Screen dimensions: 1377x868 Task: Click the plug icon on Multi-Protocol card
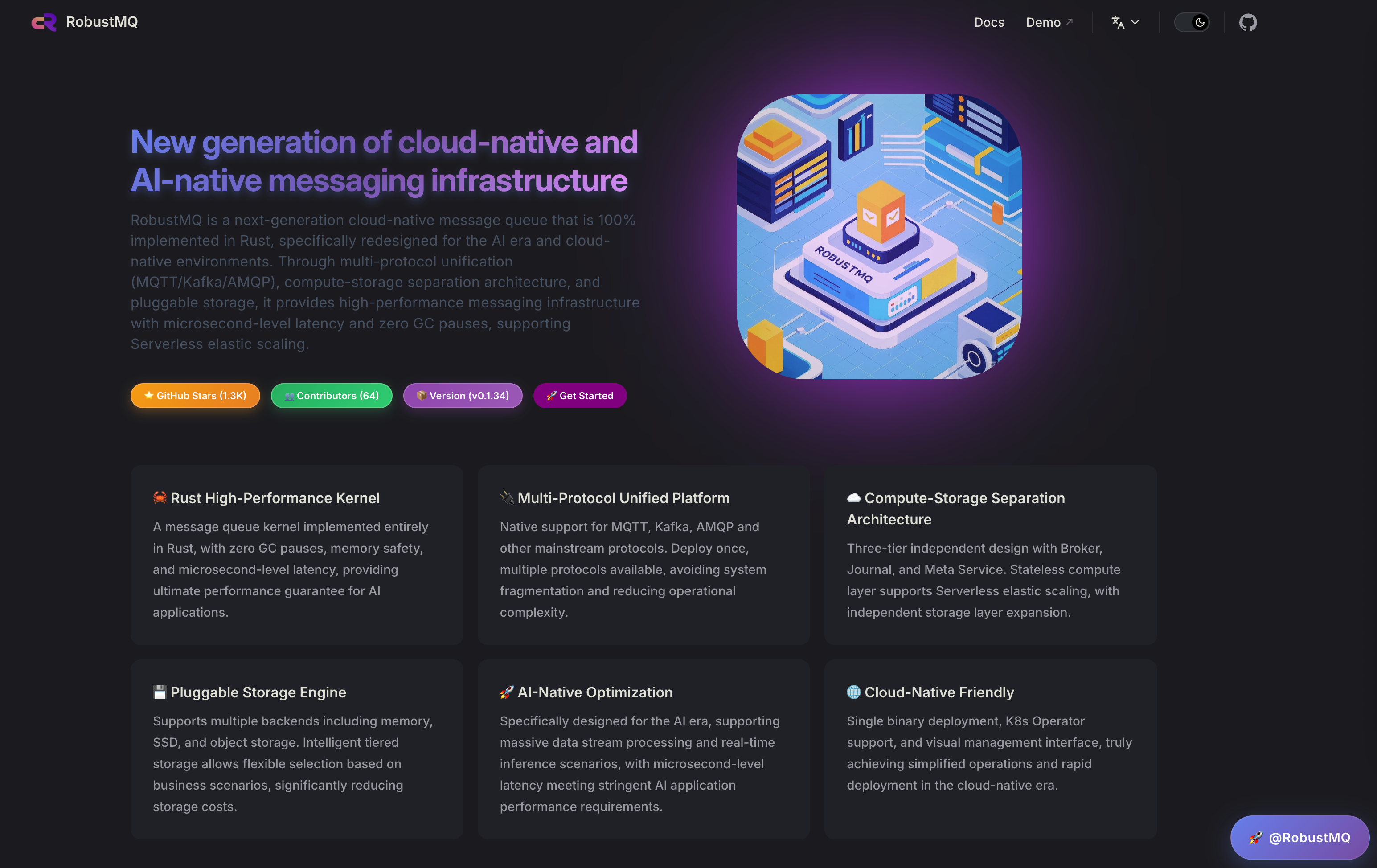point(507,497)
